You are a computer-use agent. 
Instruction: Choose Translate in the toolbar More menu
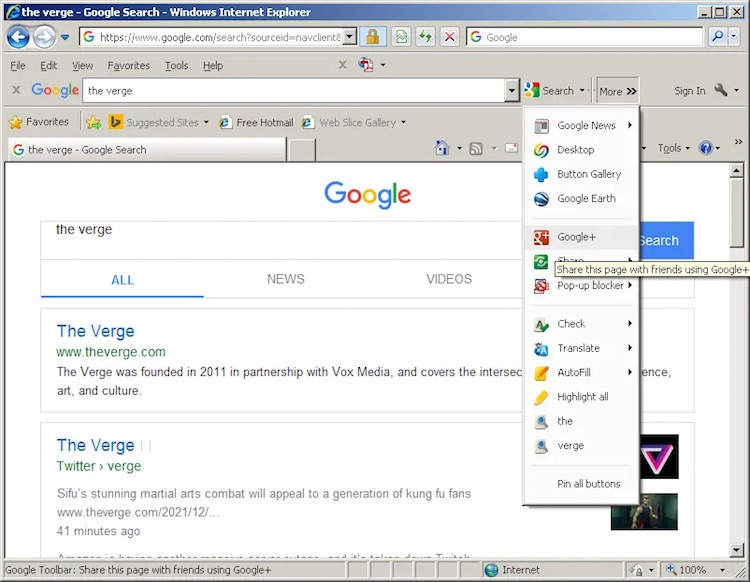point(578,348)
